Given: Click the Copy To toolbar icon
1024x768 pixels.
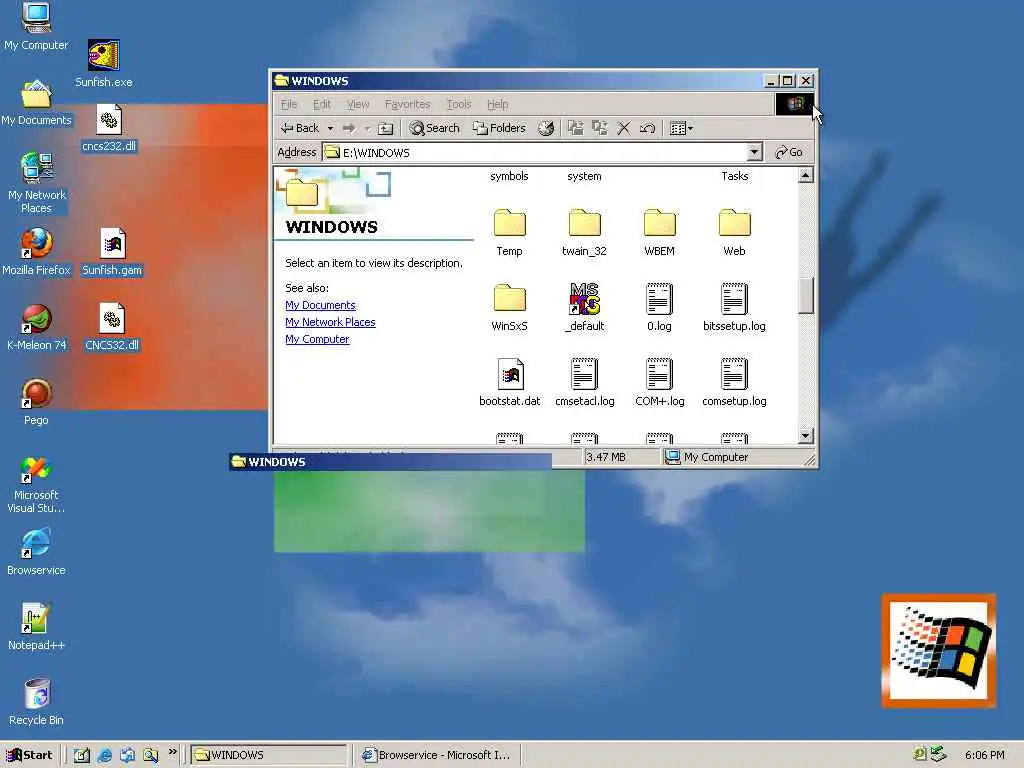Looking at the screenshot, I should pos(600,128).
